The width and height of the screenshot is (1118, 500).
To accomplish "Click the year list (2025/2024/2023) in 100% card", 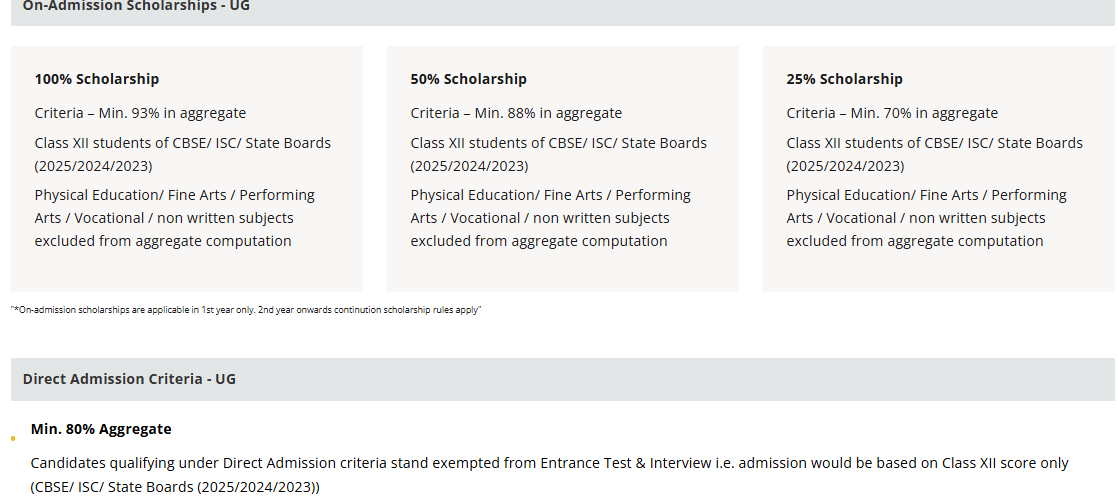I will [94, 166].
